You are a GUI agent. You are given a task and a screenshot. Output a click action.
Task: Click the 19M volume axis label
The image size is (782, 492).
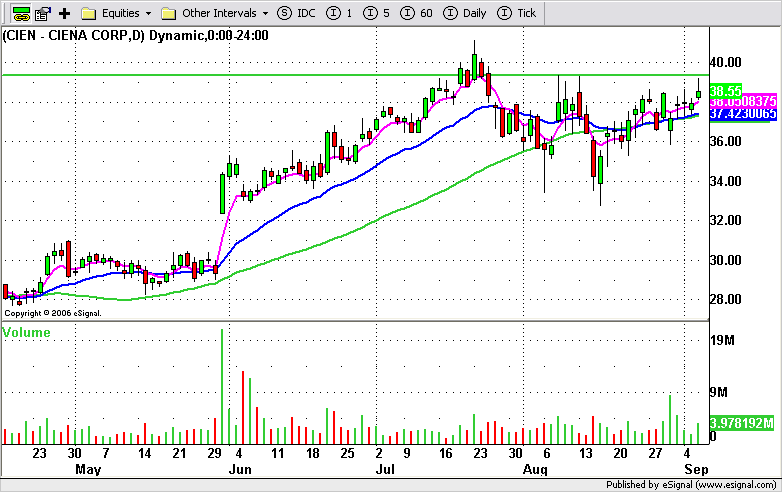[722, 340]
